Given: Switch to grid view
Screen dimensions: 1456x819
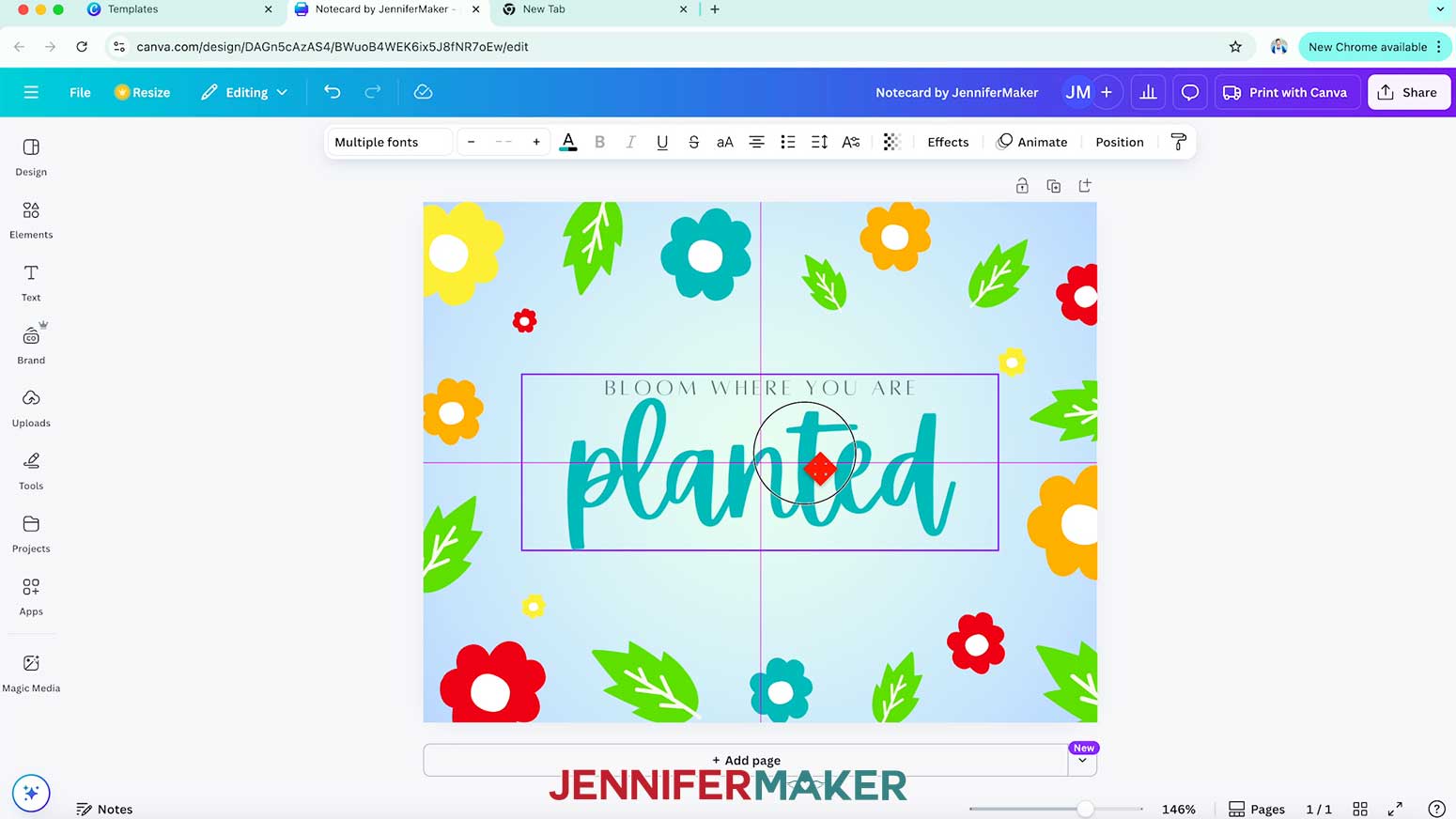Looking at the screenshot, I should pos(1359,809).
